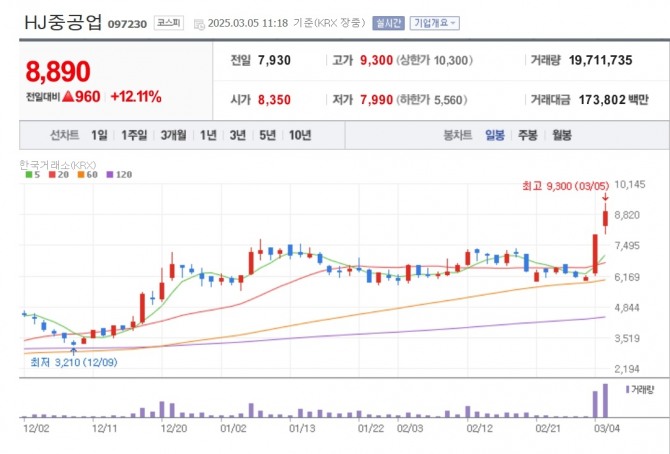The image size is (670, 454).
Task: Click the 12/02 date axis label
Action: [x=36, y=428]
